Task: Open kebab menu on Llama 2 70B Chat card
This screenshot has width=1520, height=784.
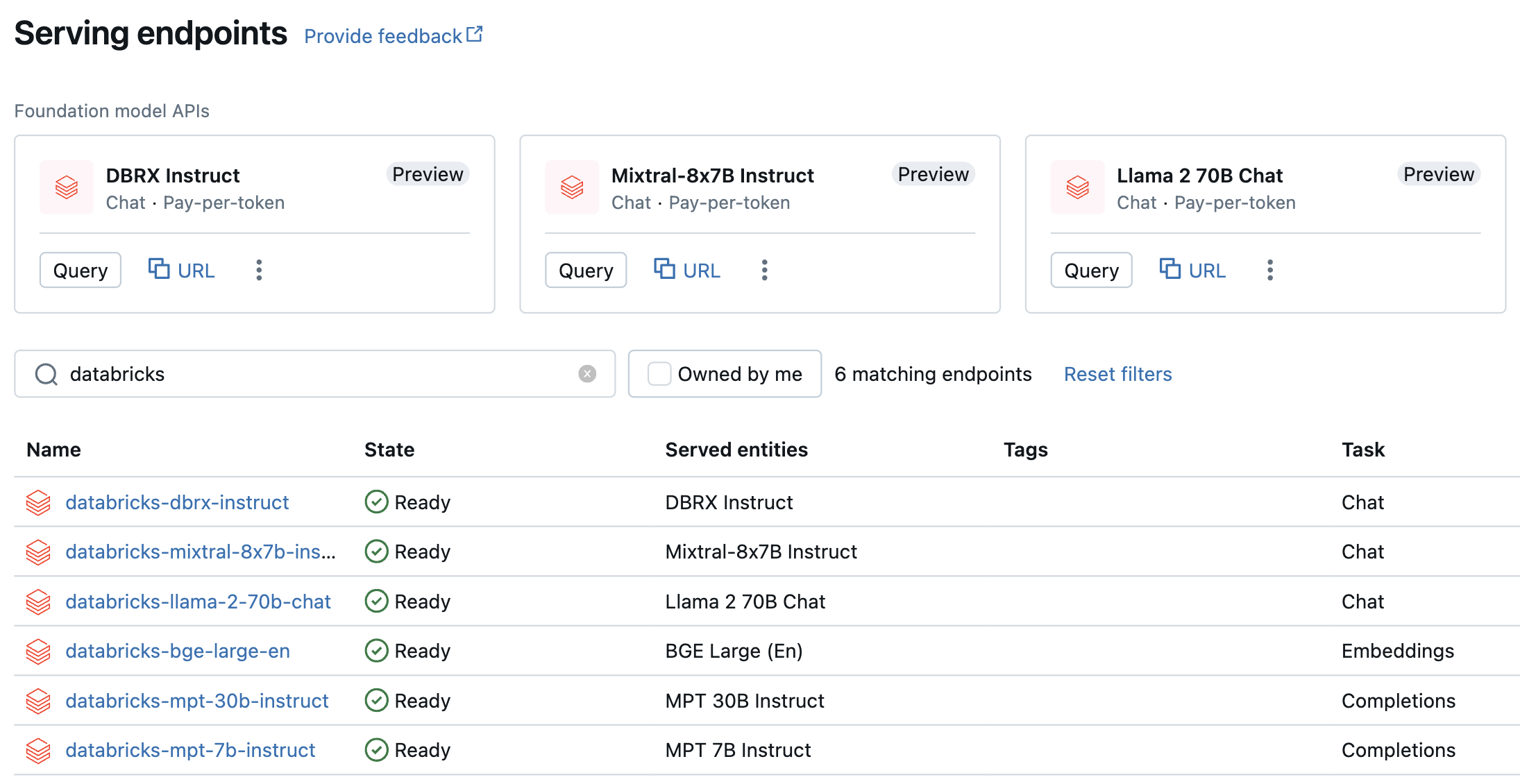Action: pos(1270,270)
